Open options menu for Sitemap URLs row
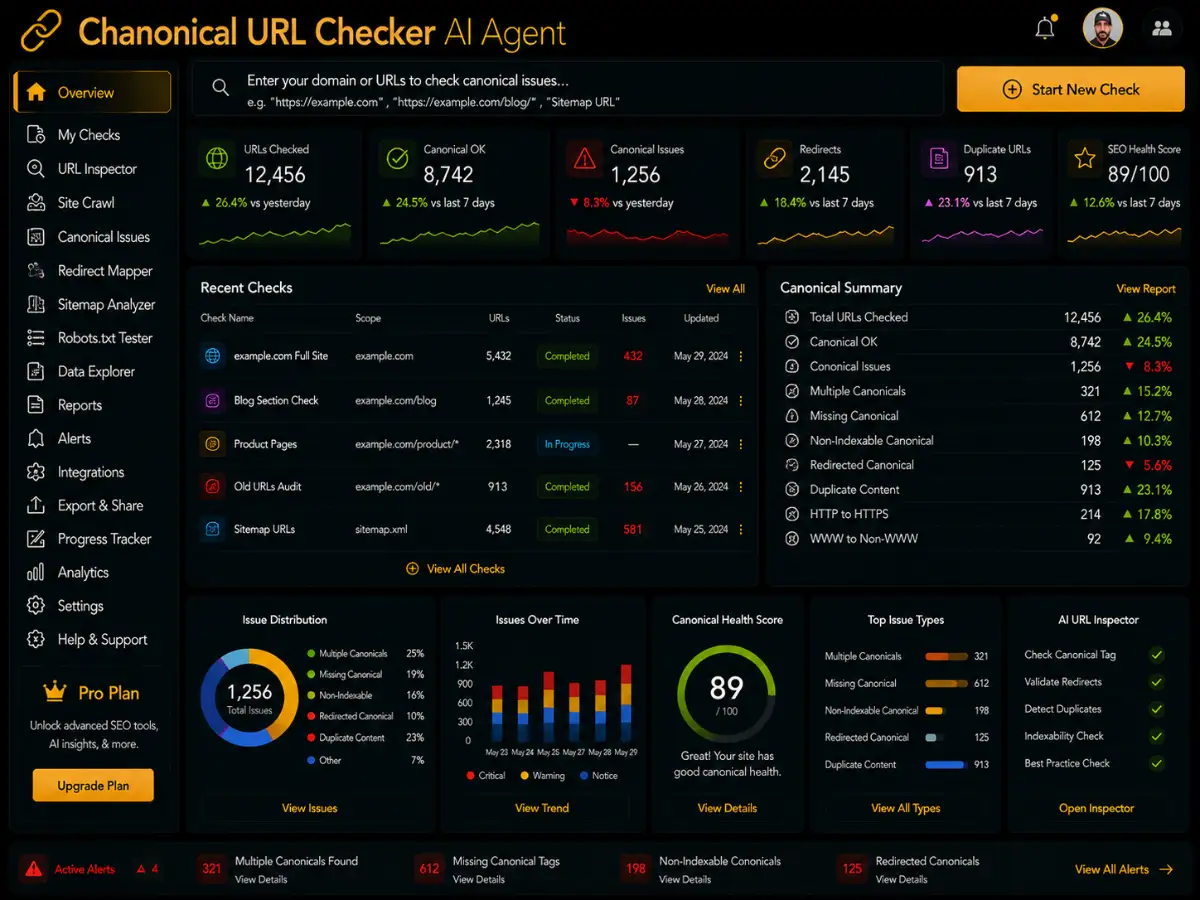Viewport: 1200px width, 900px height. point(741,529)
